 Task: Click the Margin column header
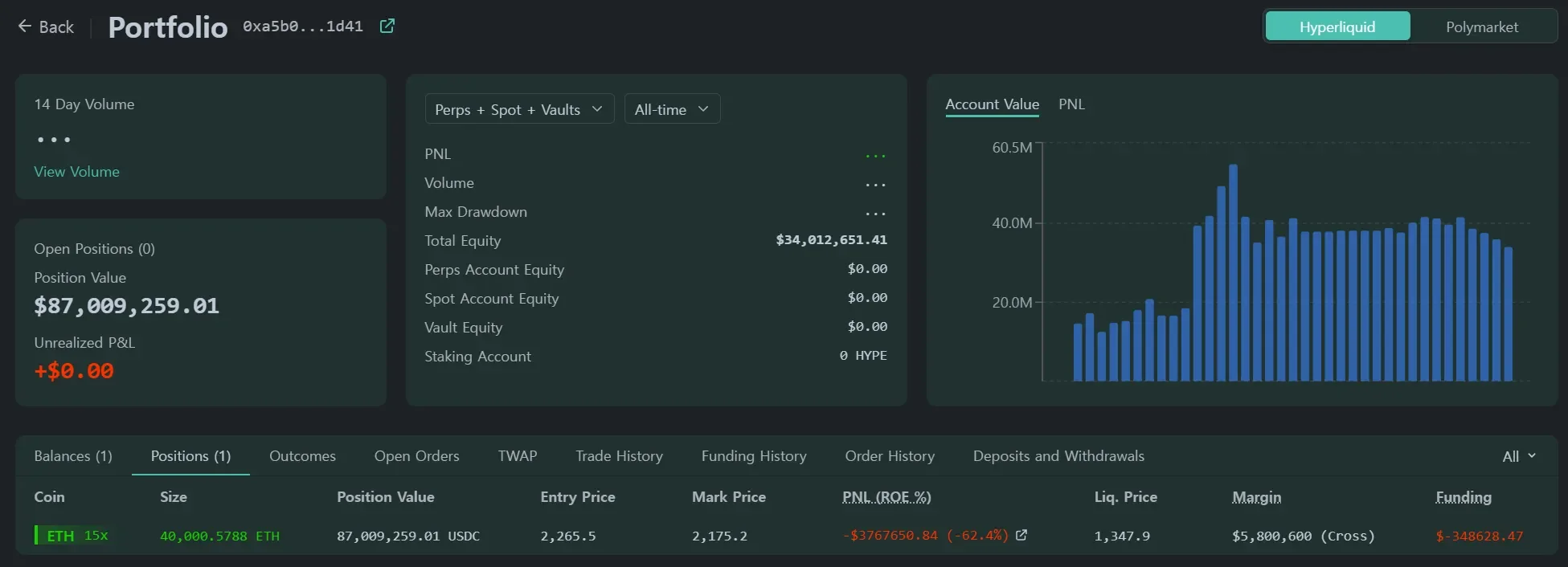click(x=1256, y=497)
